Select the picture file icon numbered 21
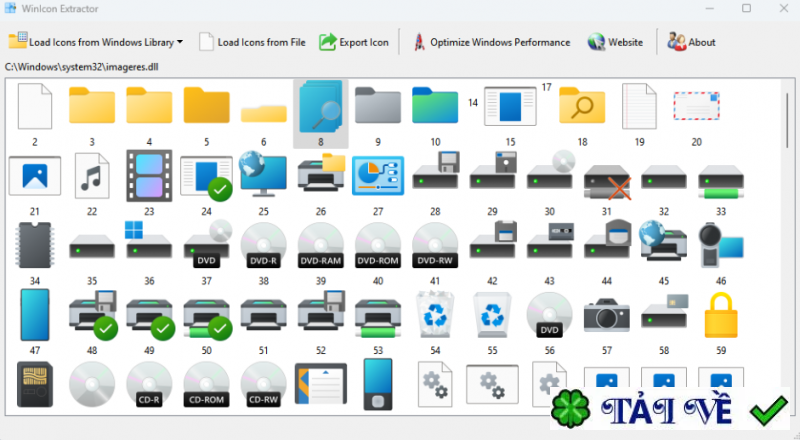Viewport: 800px width, 440px height. pos(35,176)
